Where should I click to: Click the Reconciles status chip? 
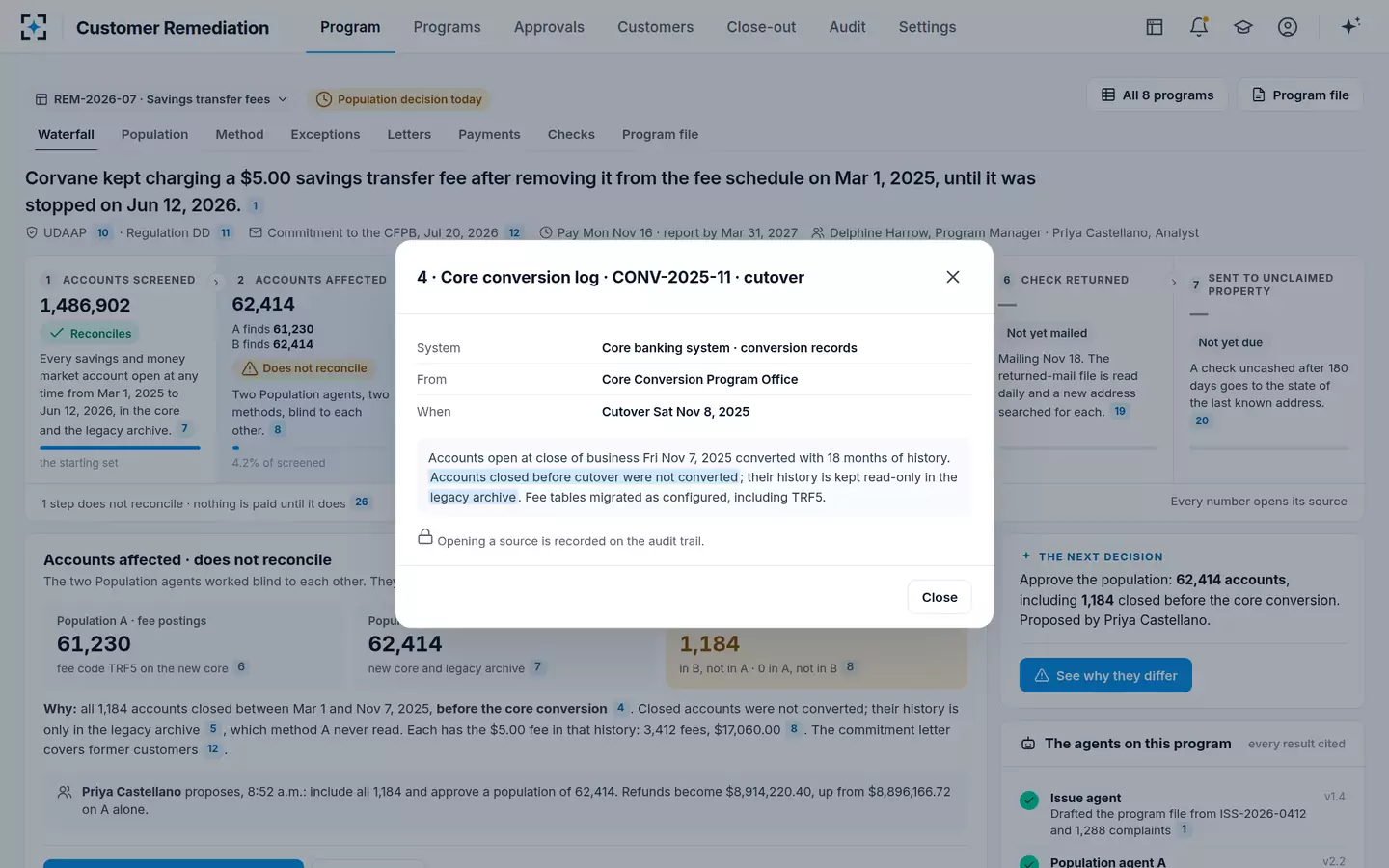click(90, 334)
